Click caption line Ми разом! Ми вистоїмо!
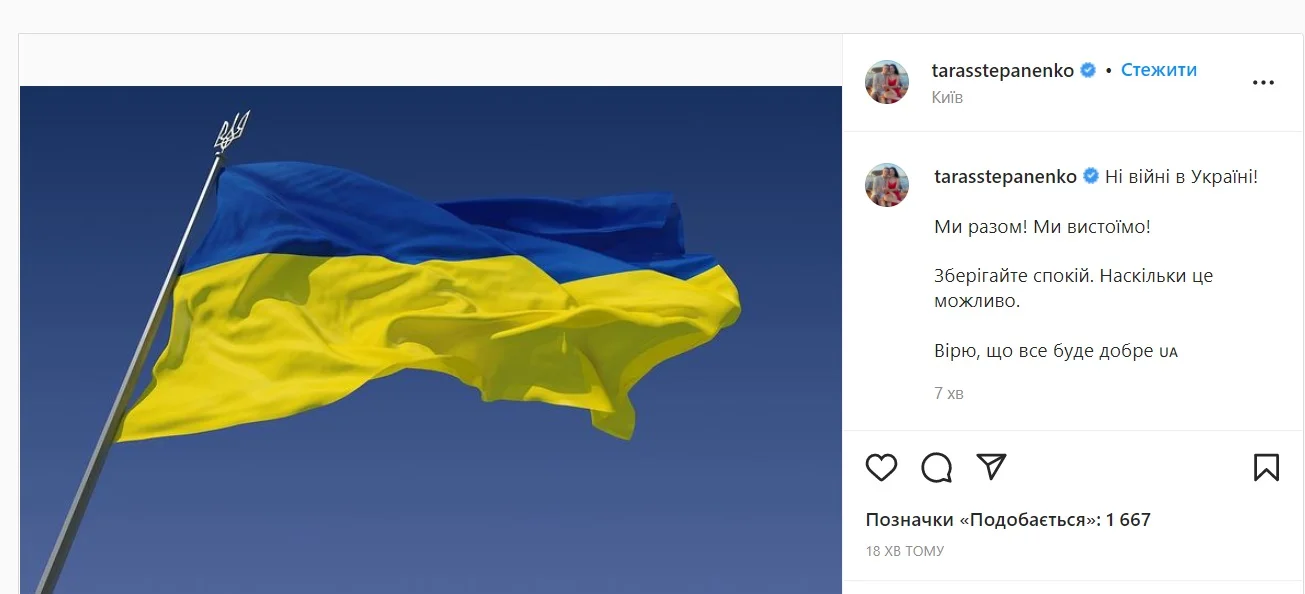 pos(1043,227)
